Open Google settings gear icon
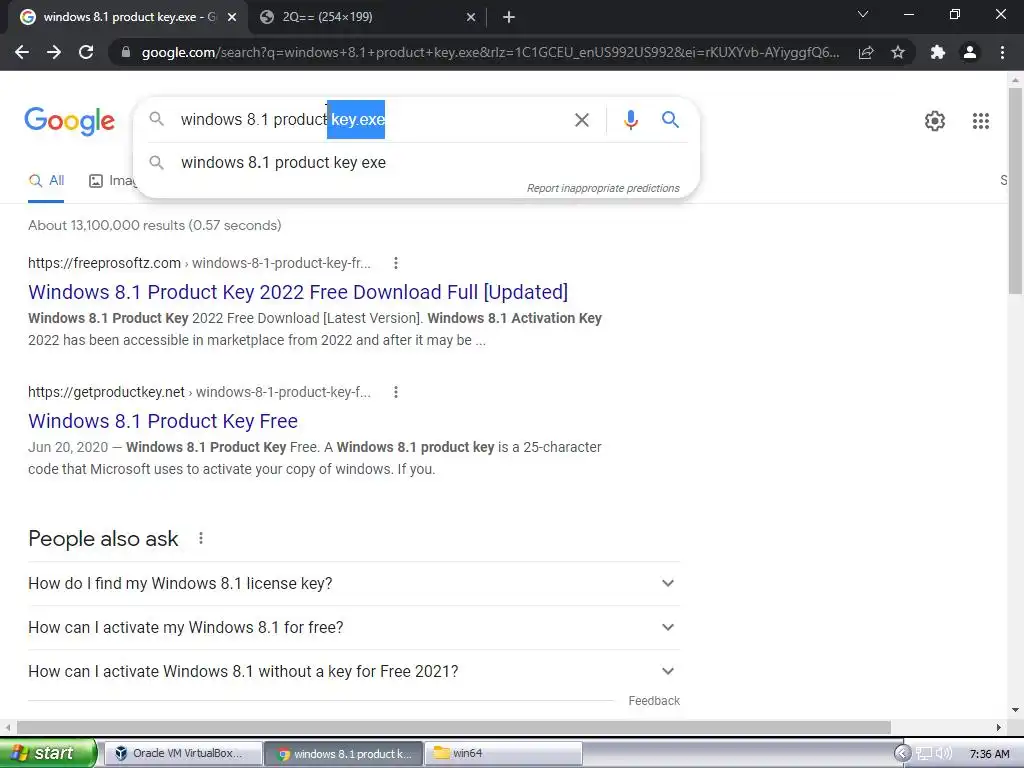The height and width of the screenshot is (768, 1024). tap(935, 121)
